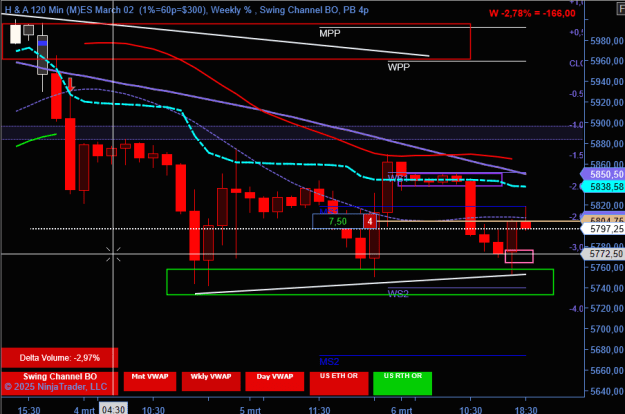Click the 5797,25 current price marker
Screen dimensions: 625x414
(x=603, y=229)
